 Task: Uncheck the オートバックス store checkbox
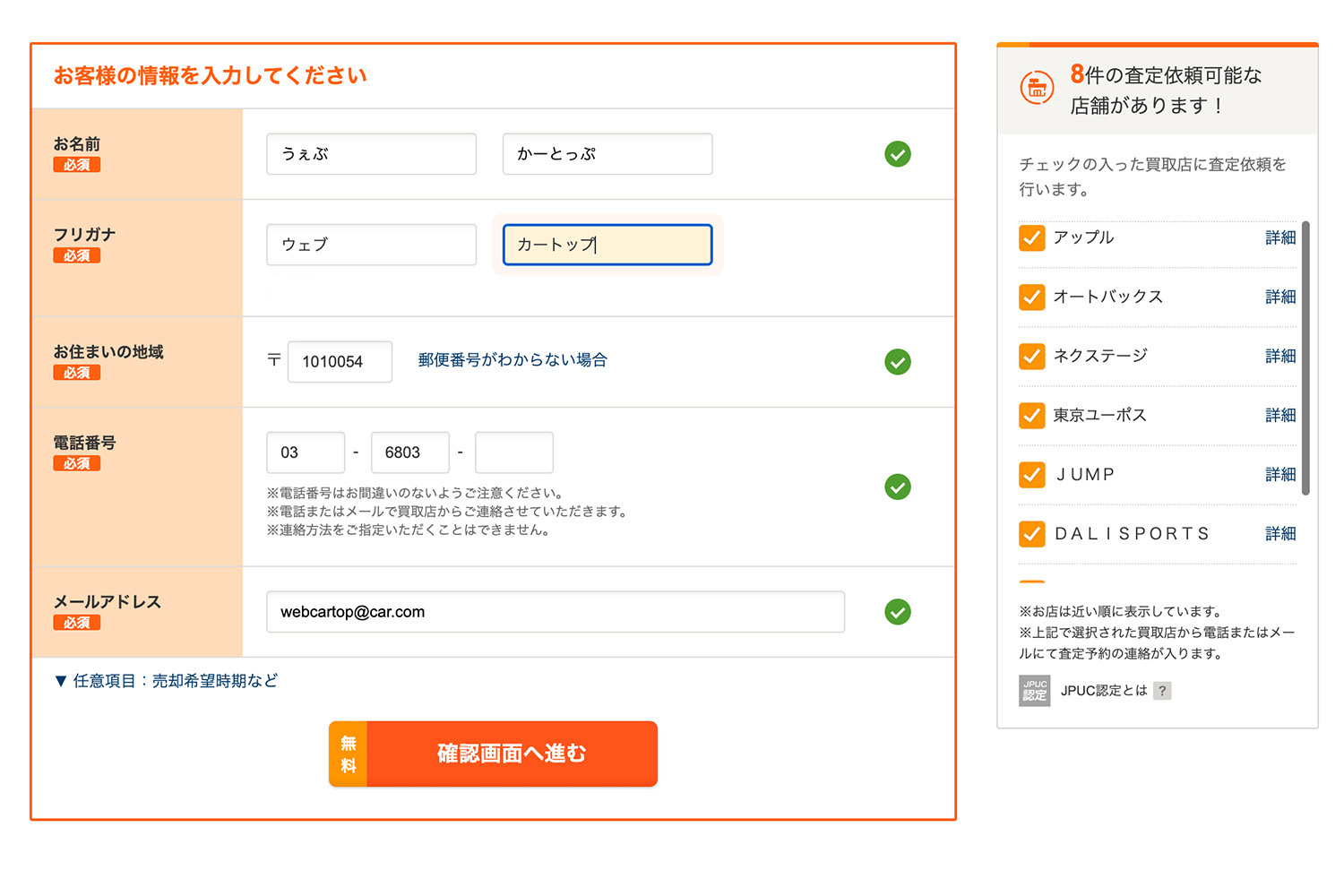click(x=1032, y=297)
